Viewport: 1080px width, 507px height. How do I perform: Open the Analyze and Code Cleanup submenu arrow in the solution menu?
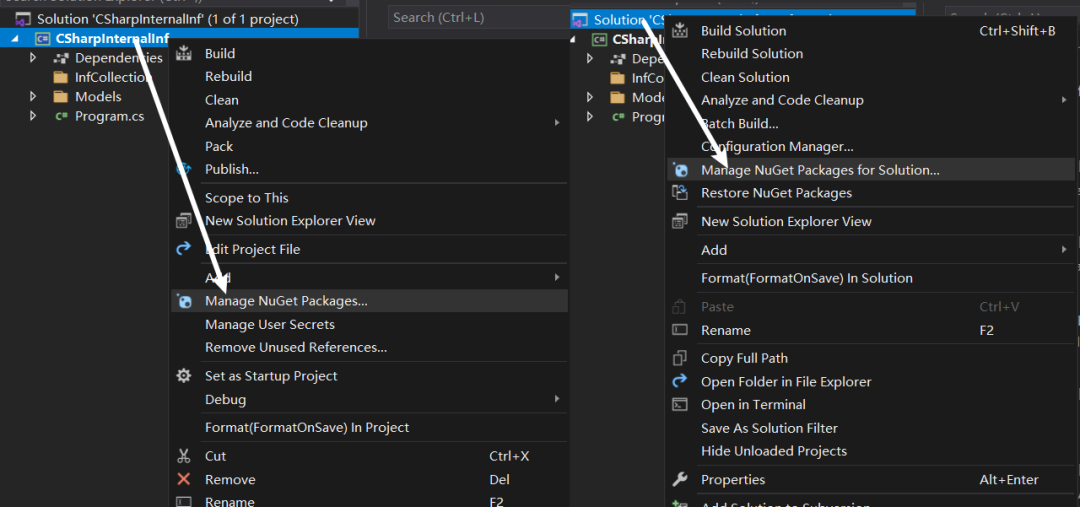pyautogui.click(x=1064, y=100)
